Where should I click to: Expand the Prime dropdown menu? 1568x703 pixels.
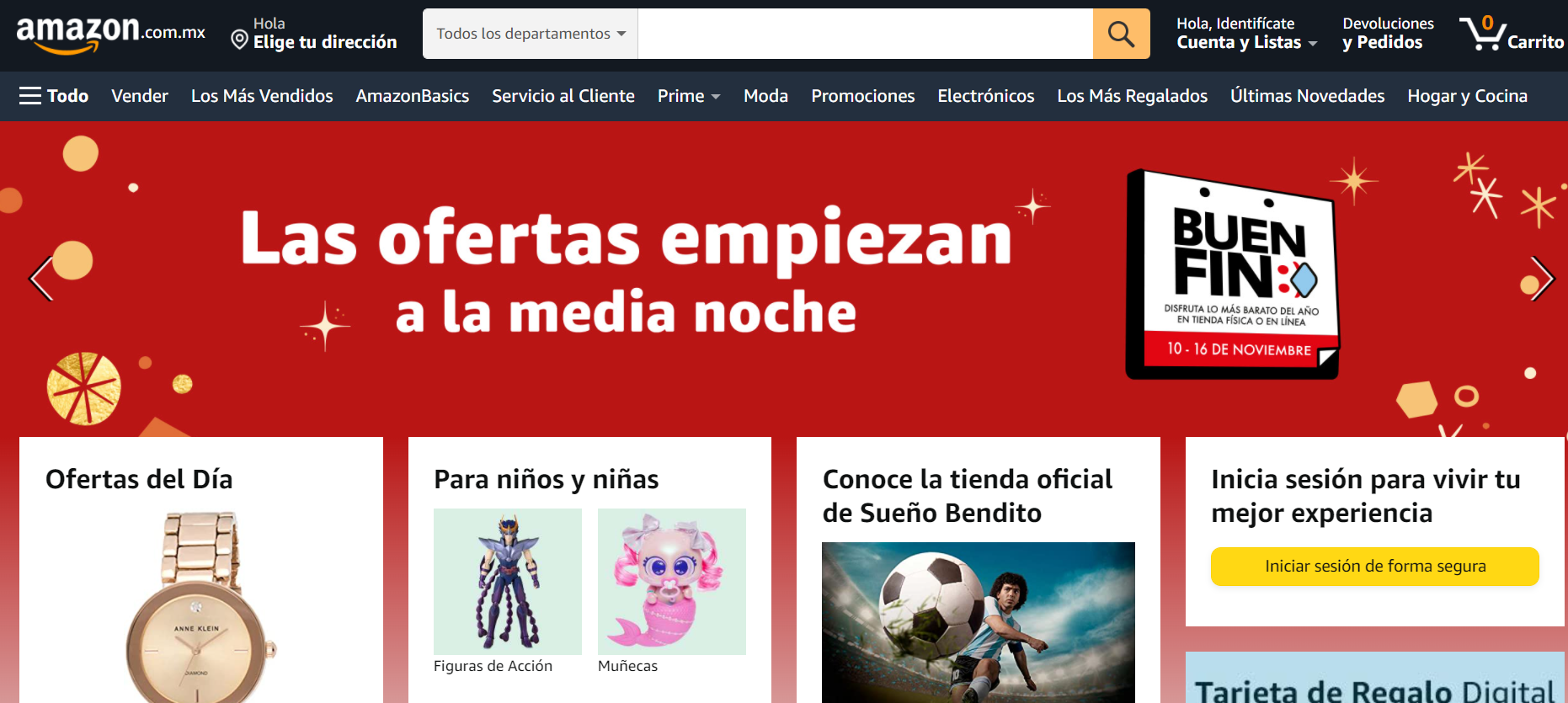click(689, 96)
